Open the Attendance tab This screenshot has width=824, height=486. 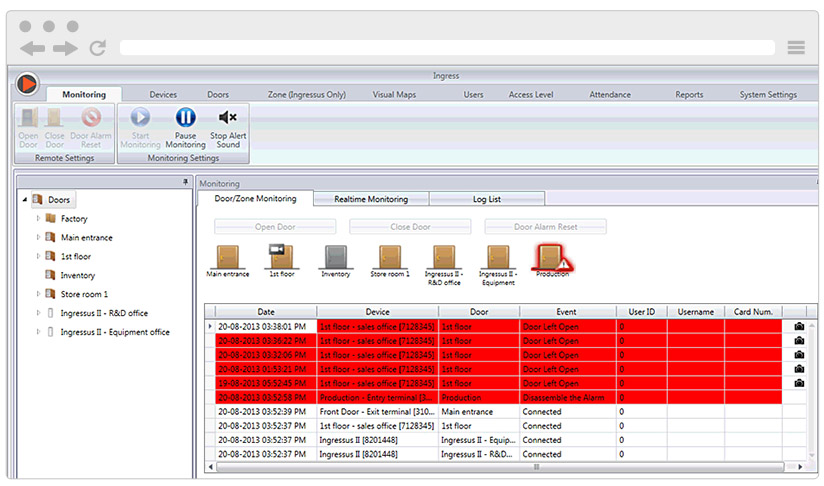click(x=610, y=95)
